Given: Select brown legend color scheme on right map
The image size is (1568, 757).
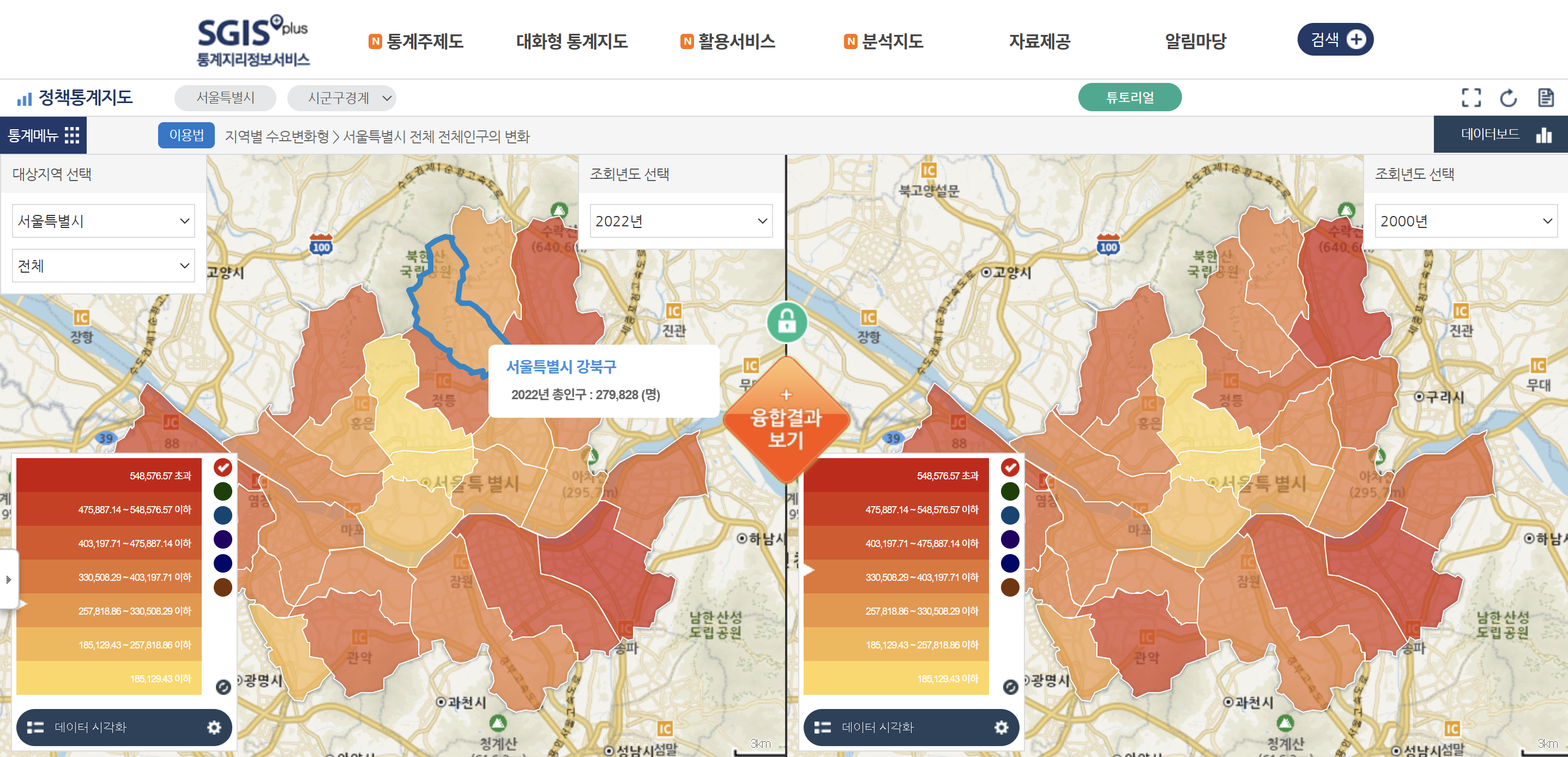Looking at the screenshot, I should (1010, 587).
